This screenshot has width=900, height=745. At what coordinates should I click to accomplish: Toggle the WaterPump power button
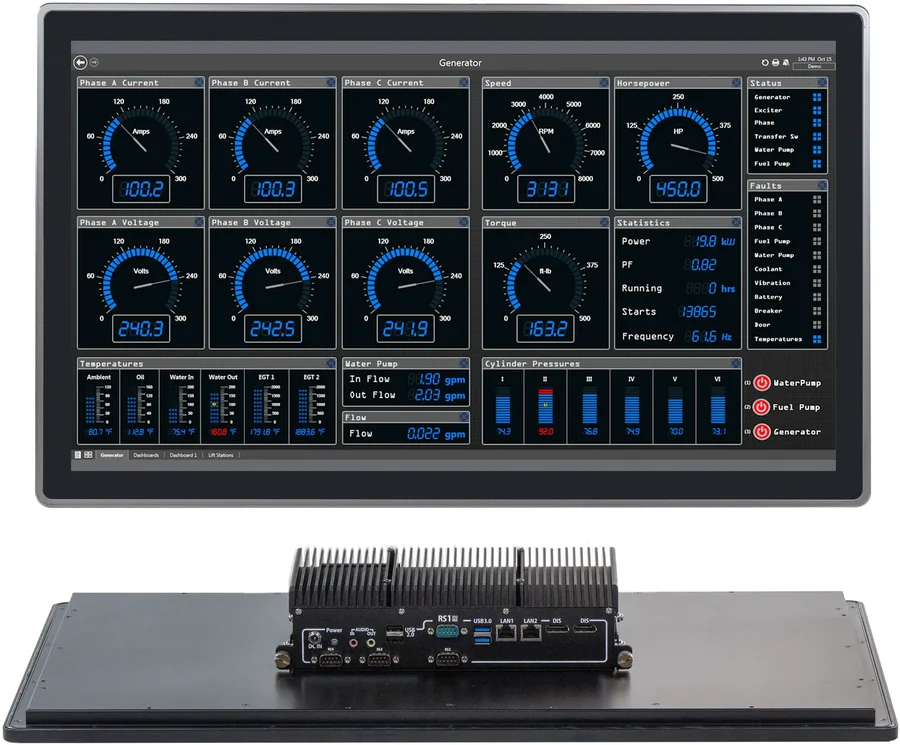[762, 383]
